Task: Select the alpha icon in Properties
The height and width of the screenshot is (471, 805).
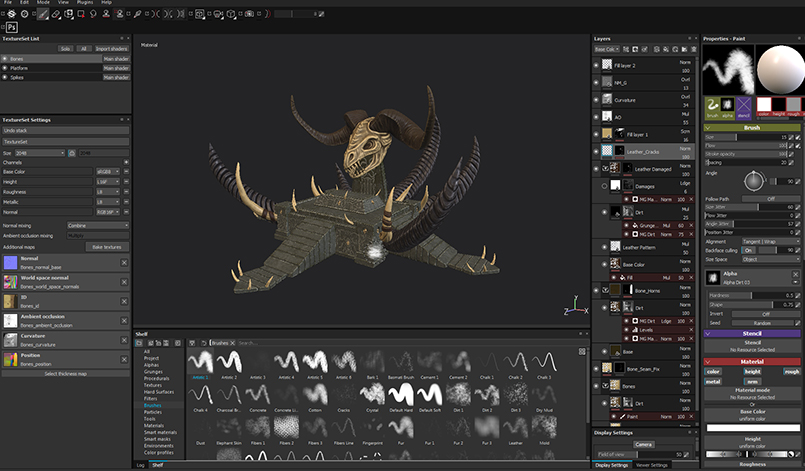Action: pyautogui.click(x=727, y=106)
